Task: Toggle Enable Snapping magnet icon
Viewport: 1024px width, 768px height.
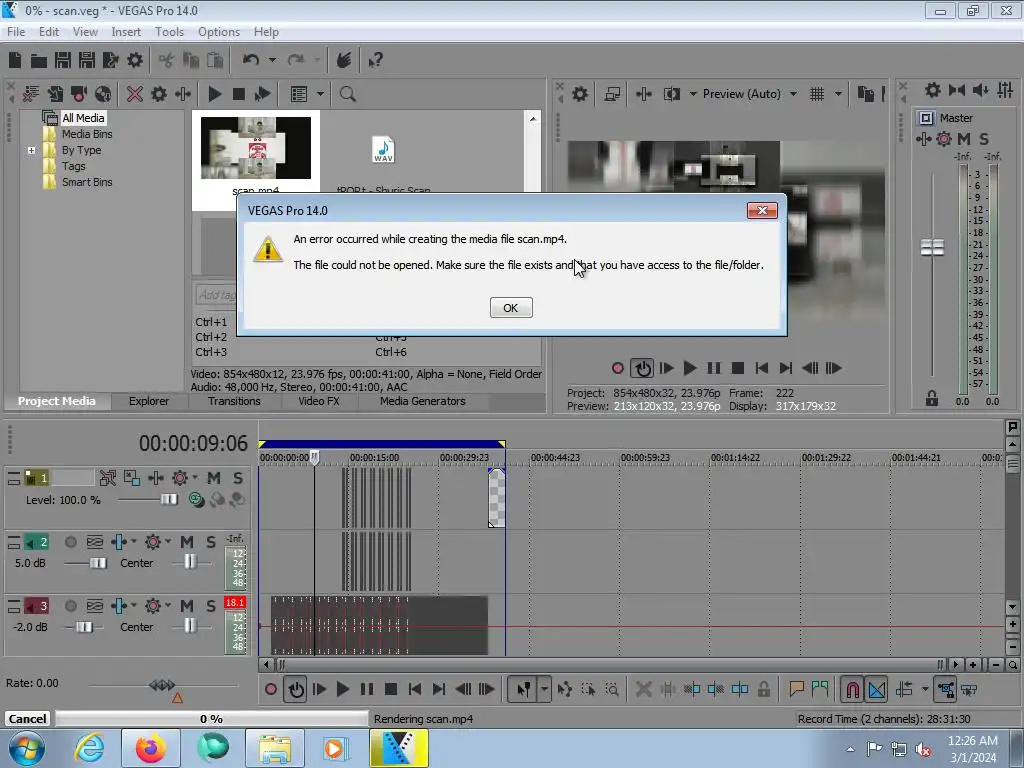Action: 852,689
